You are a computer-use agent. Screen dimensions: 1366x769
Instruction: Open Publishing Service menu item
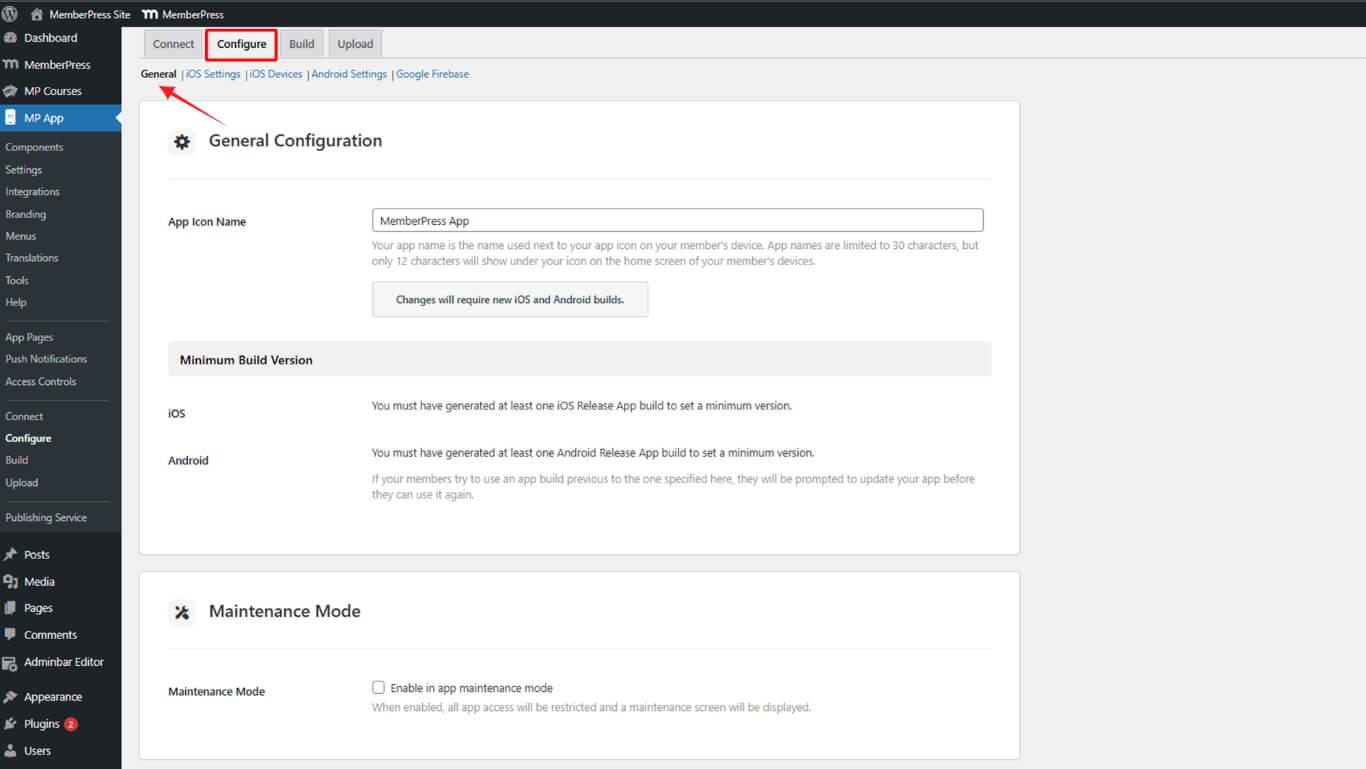46,518
